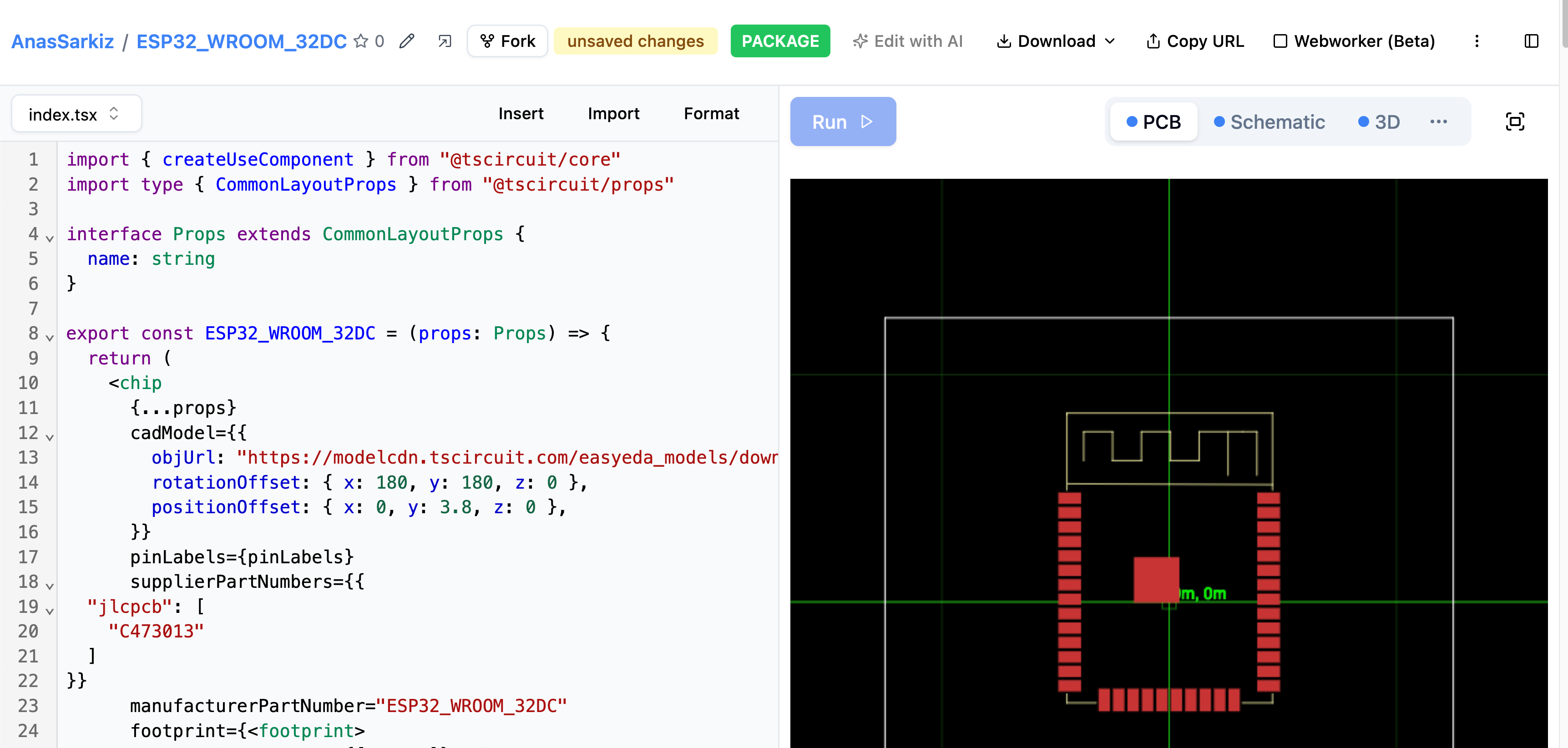Screen dimensions: 1568x748
Task: Click the center red pad in PCB
Action: [x=1156, y=579]
